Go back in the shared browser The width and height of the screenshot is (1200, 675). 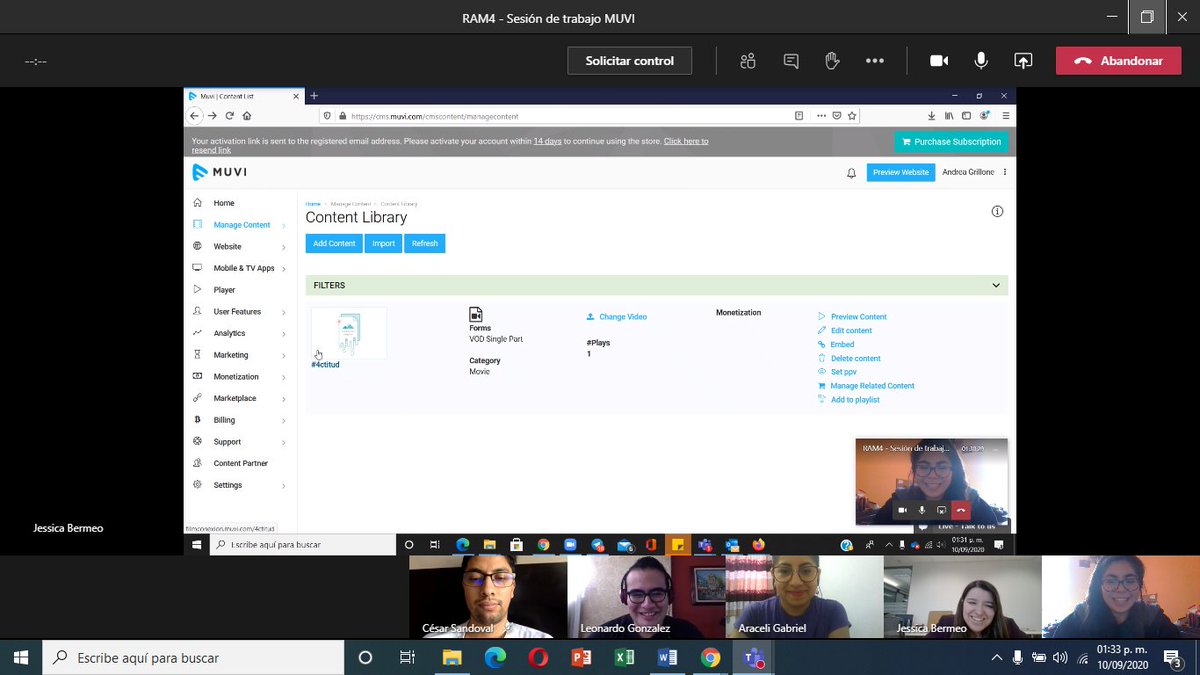tap(195, 116)
